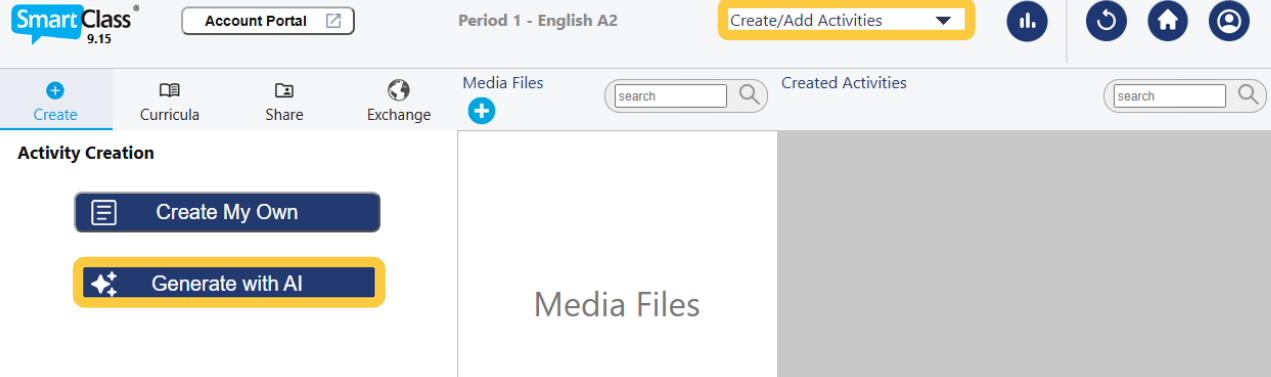Open the user profile icon
The height and width of the screenshot is (377, 1271).
point(1229,21)
